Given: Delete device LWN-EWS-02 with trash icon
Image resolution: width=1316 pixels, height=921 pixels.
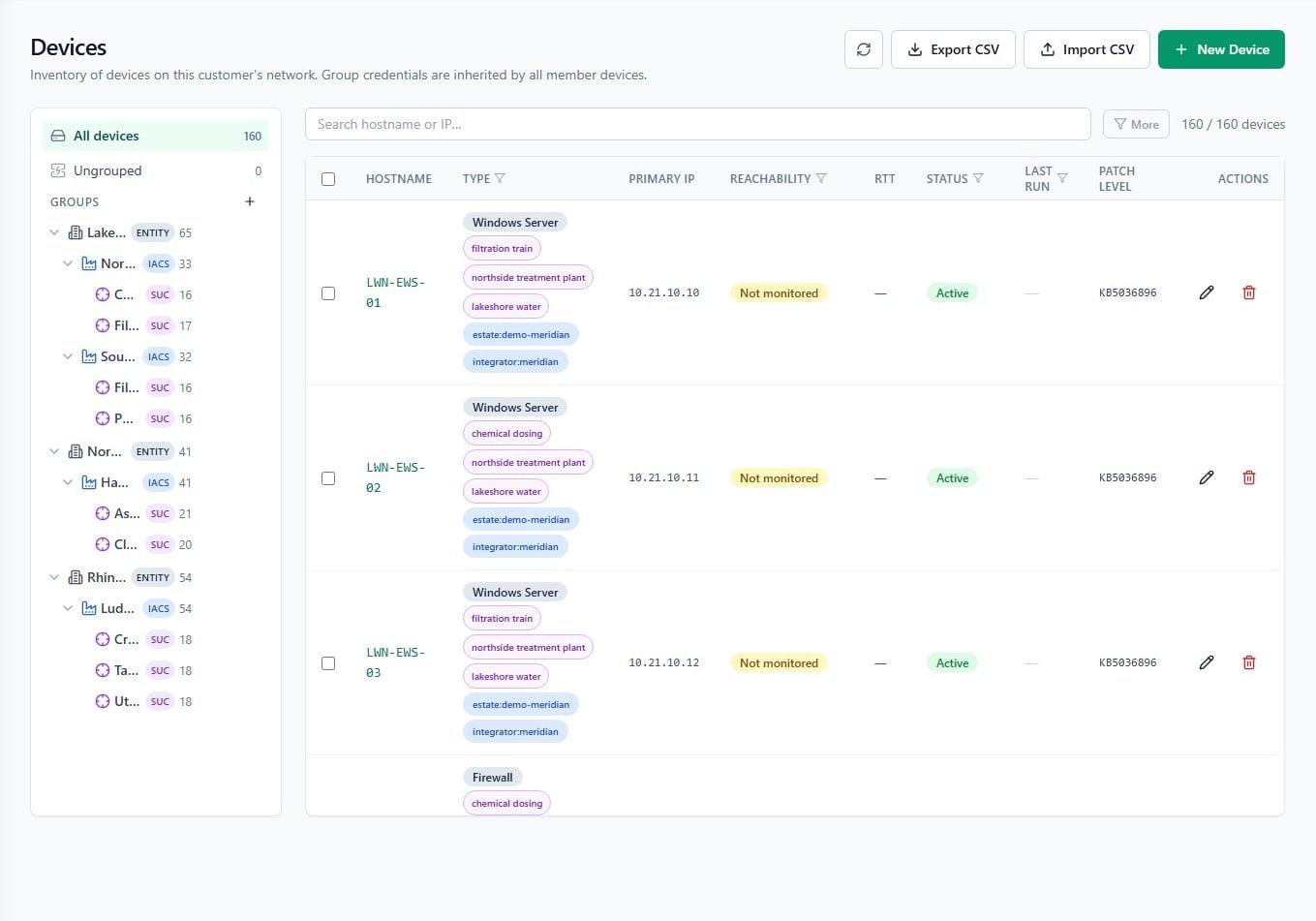Looking at the screenshot, I should (x=1249, y=477).
